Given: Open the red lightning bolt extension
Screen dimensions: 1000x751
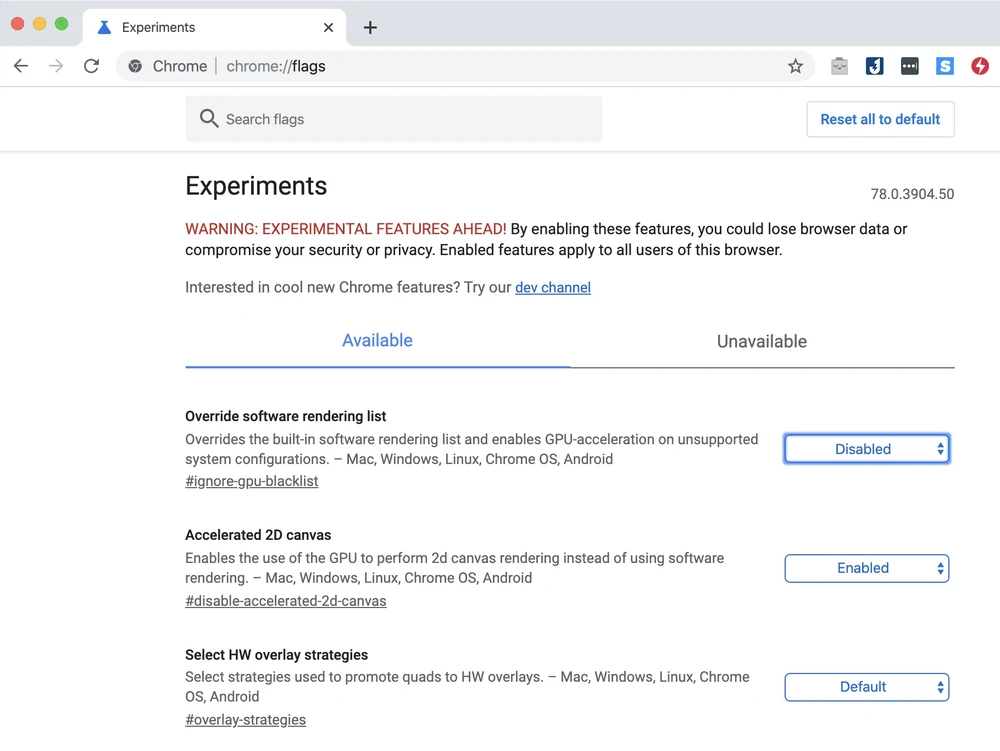Looking at the screenshot, I should (980, 66).
